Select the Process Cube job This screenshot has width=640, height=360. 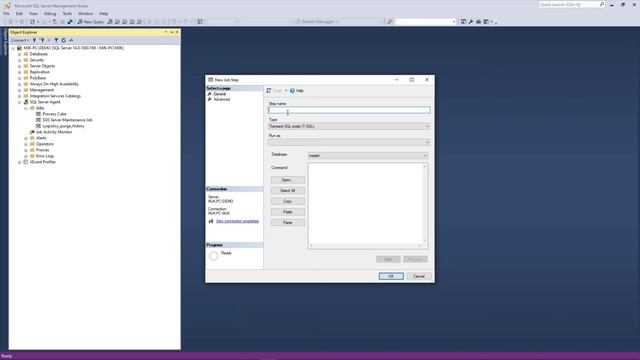click(x=54, y=114)
